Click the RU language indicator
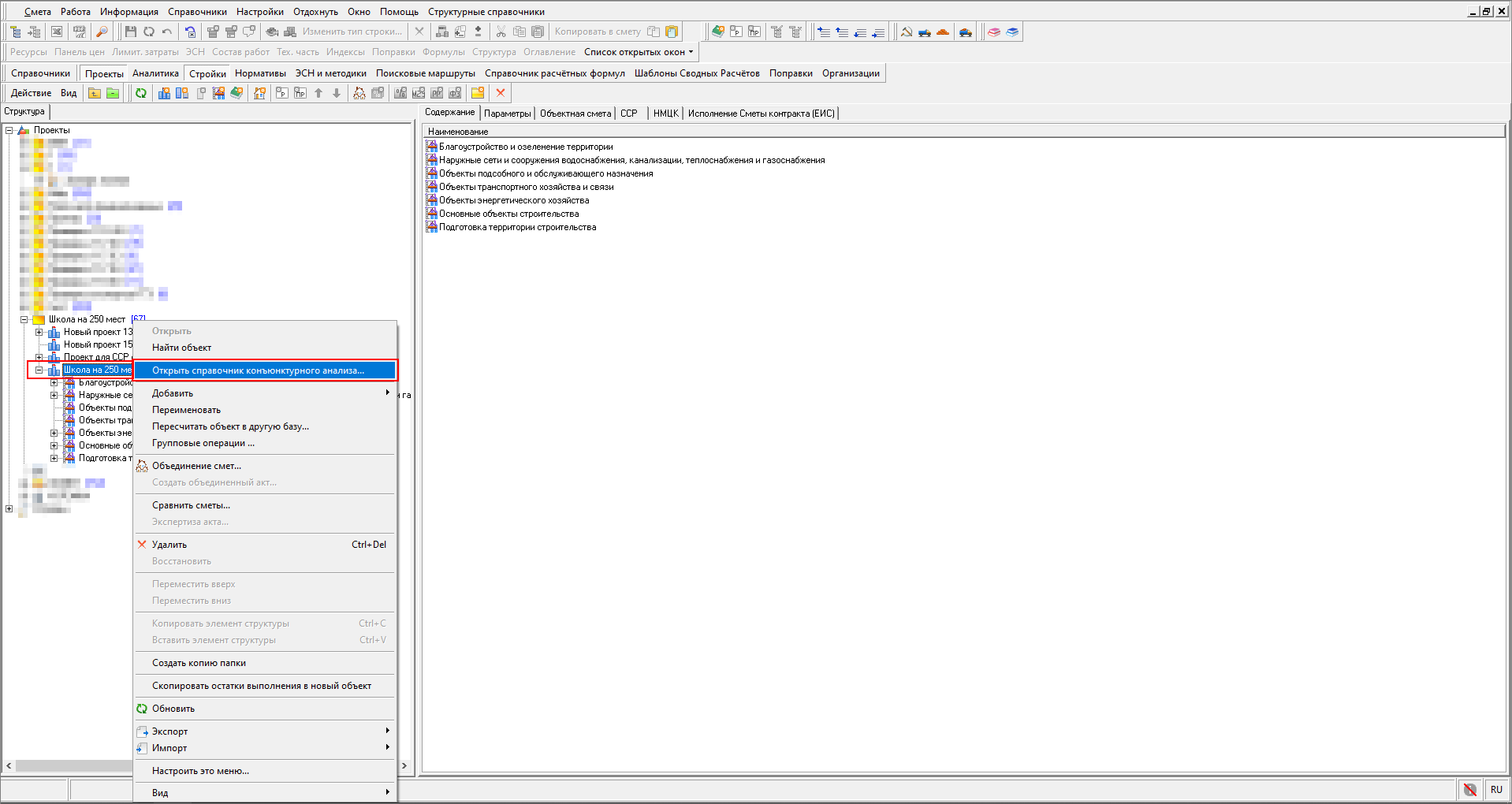1512x804 pixels. pos(1496,789)
